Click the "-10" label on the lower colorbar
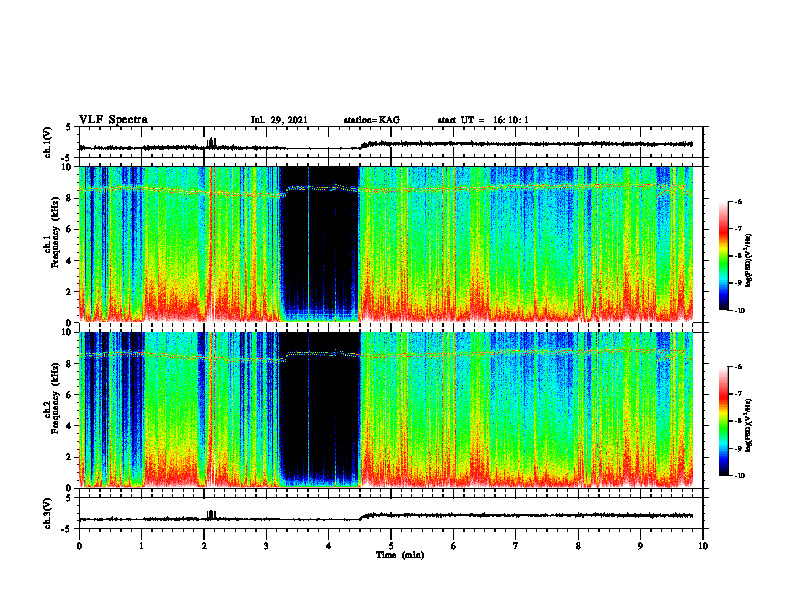The width and height of the screenshot is (792, 612). point(739,476)
